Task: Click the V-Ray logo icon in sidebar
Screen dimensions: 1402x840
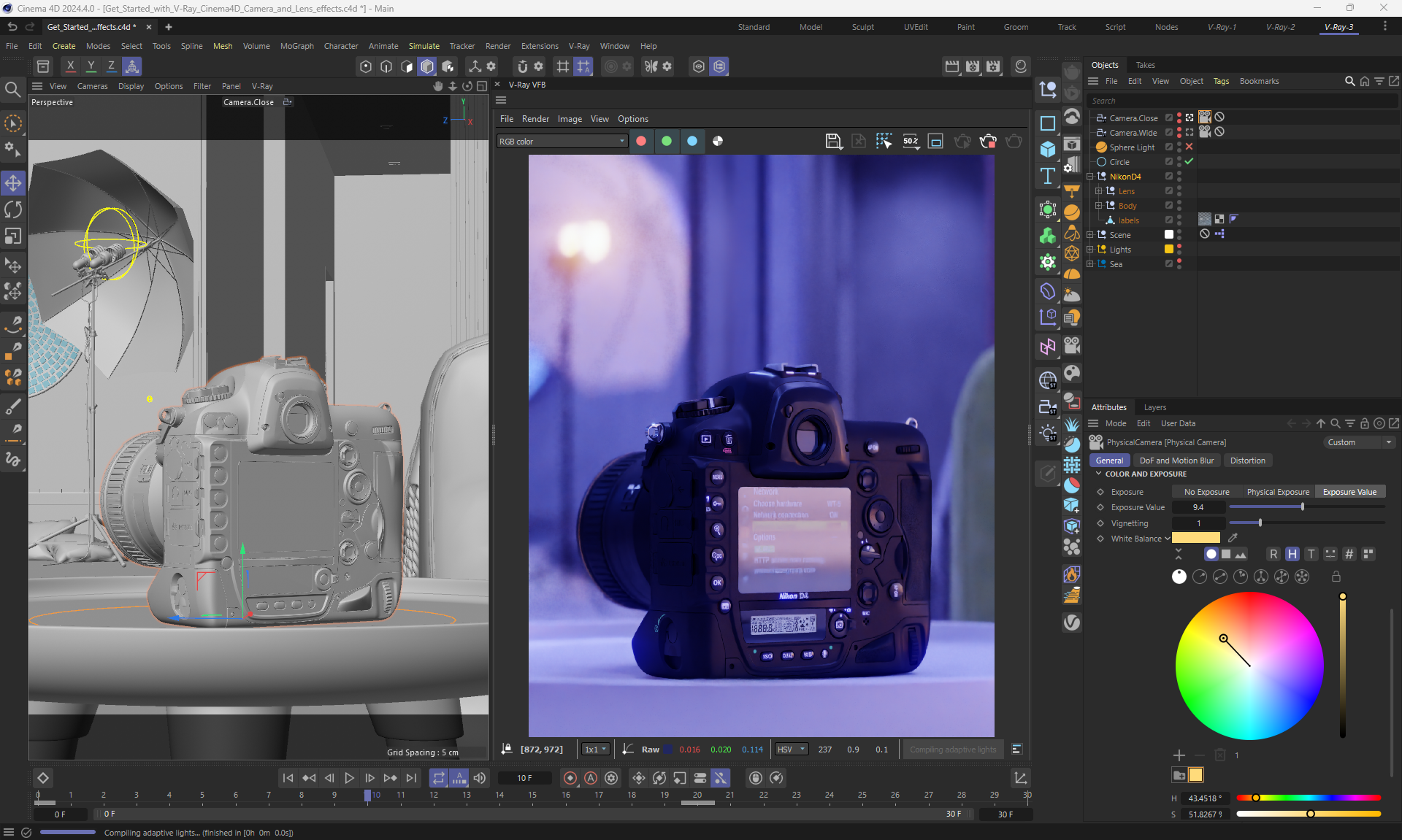Action: (1071, 622)
